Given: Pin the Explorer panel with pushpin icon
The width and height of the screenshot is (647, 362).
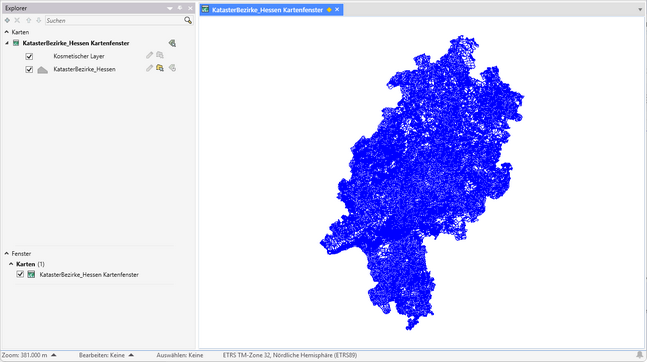Looking at the screenshot, I should click(180, 8).
